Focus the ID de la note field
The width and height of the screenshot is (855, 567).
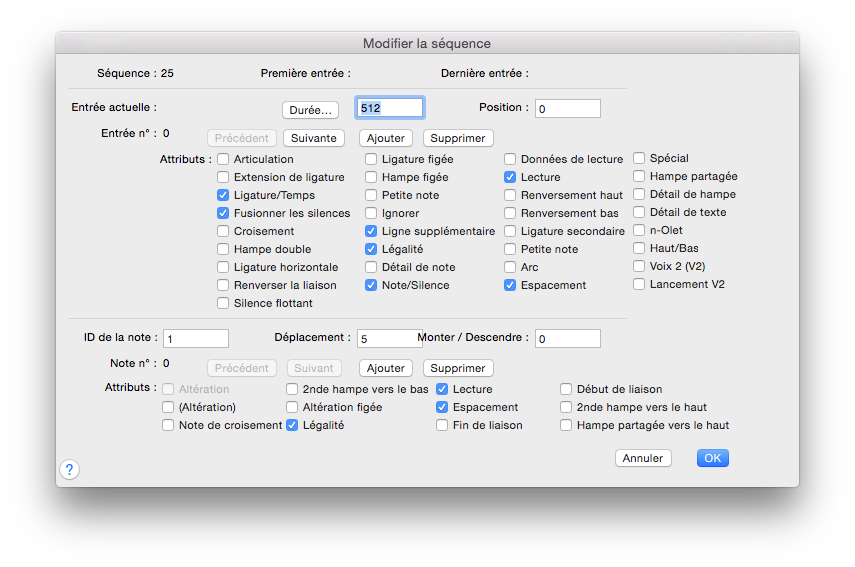196,339
